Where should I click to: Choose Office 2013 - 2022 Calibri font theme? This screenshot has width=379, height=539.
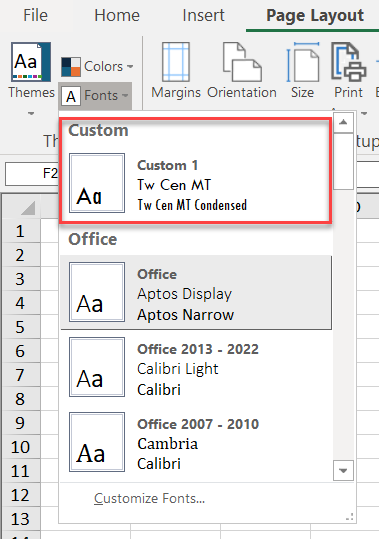tap(196, 367)
